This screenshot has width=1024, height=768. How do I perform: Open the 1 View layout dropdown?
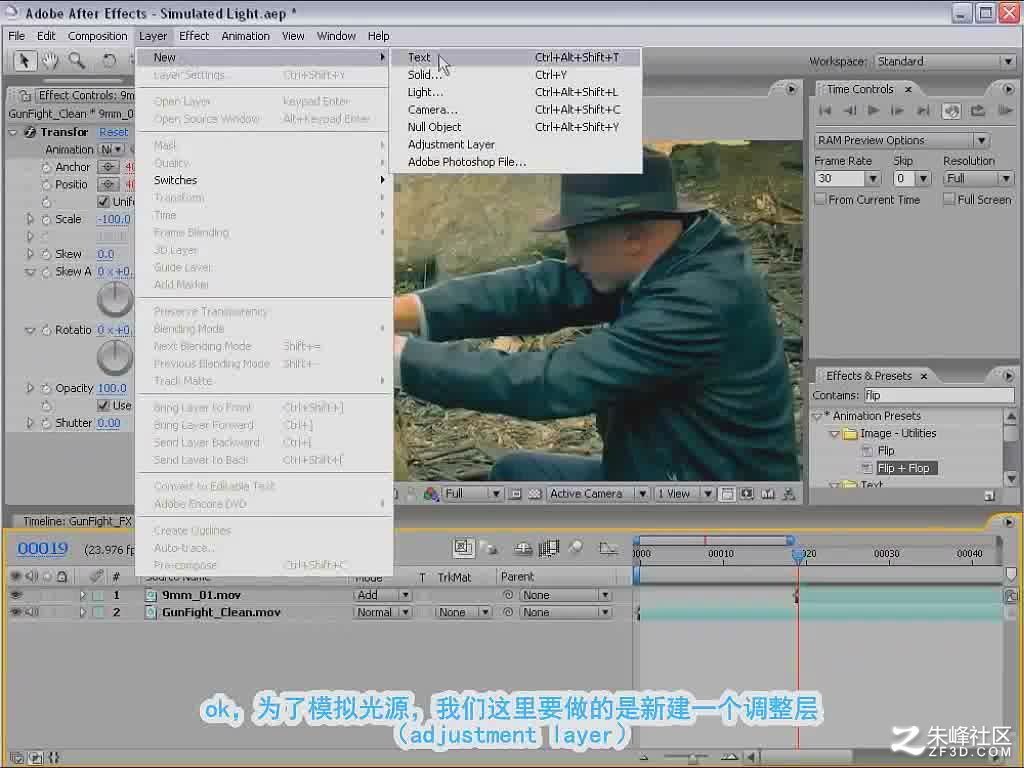pos(684,494)
